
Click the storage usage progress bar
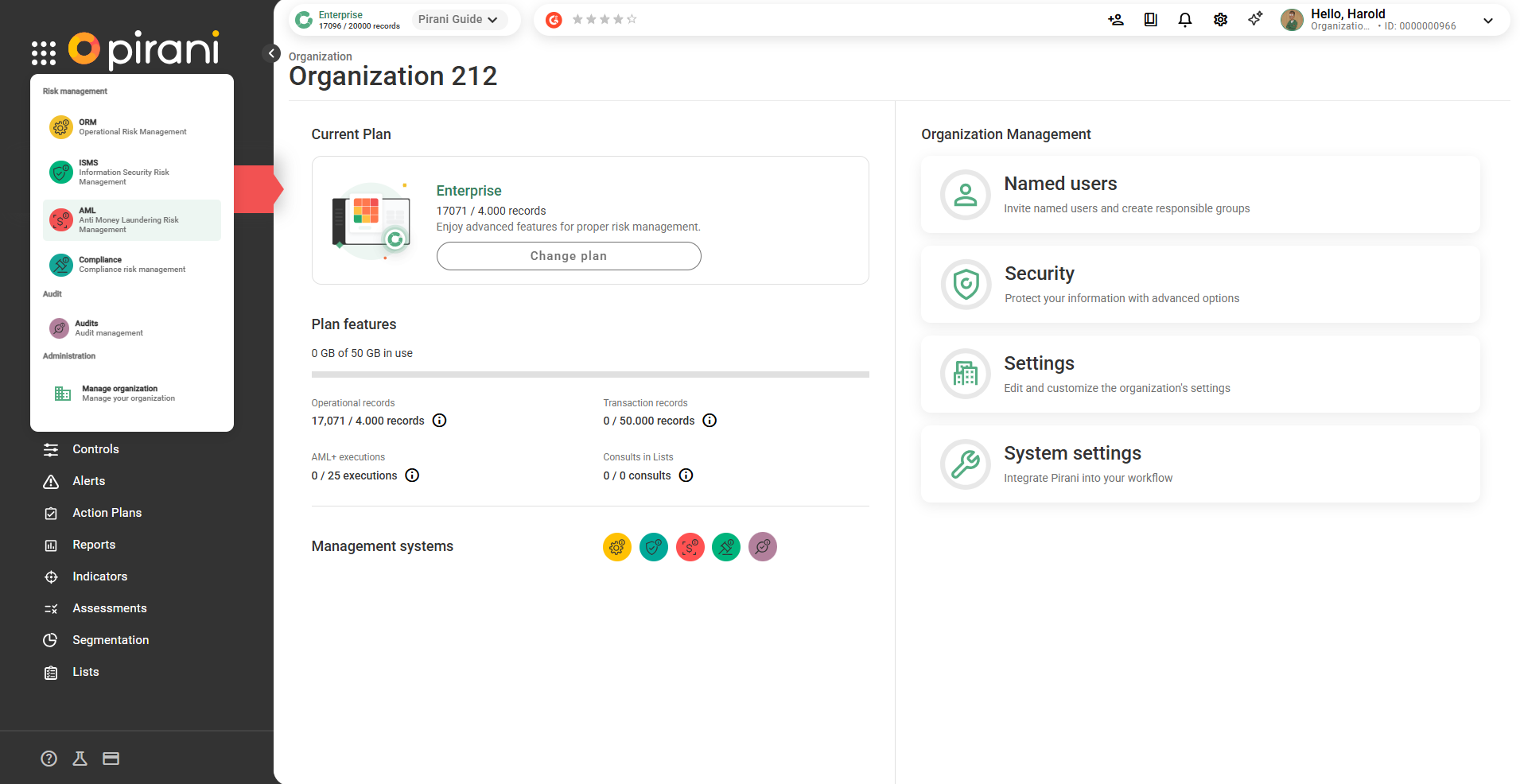(589, 374)
